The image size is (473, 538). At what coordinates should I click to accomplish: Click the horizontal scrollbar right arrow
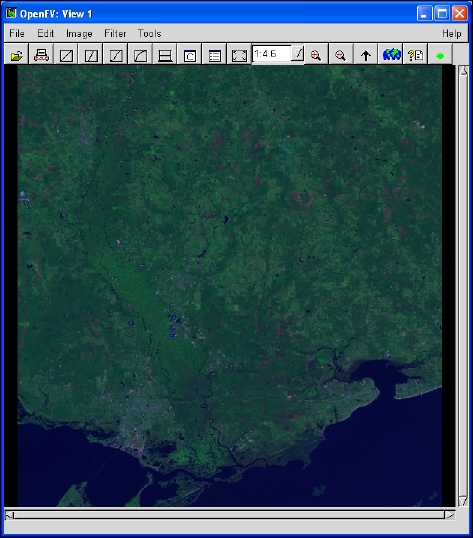click(449, 515)
